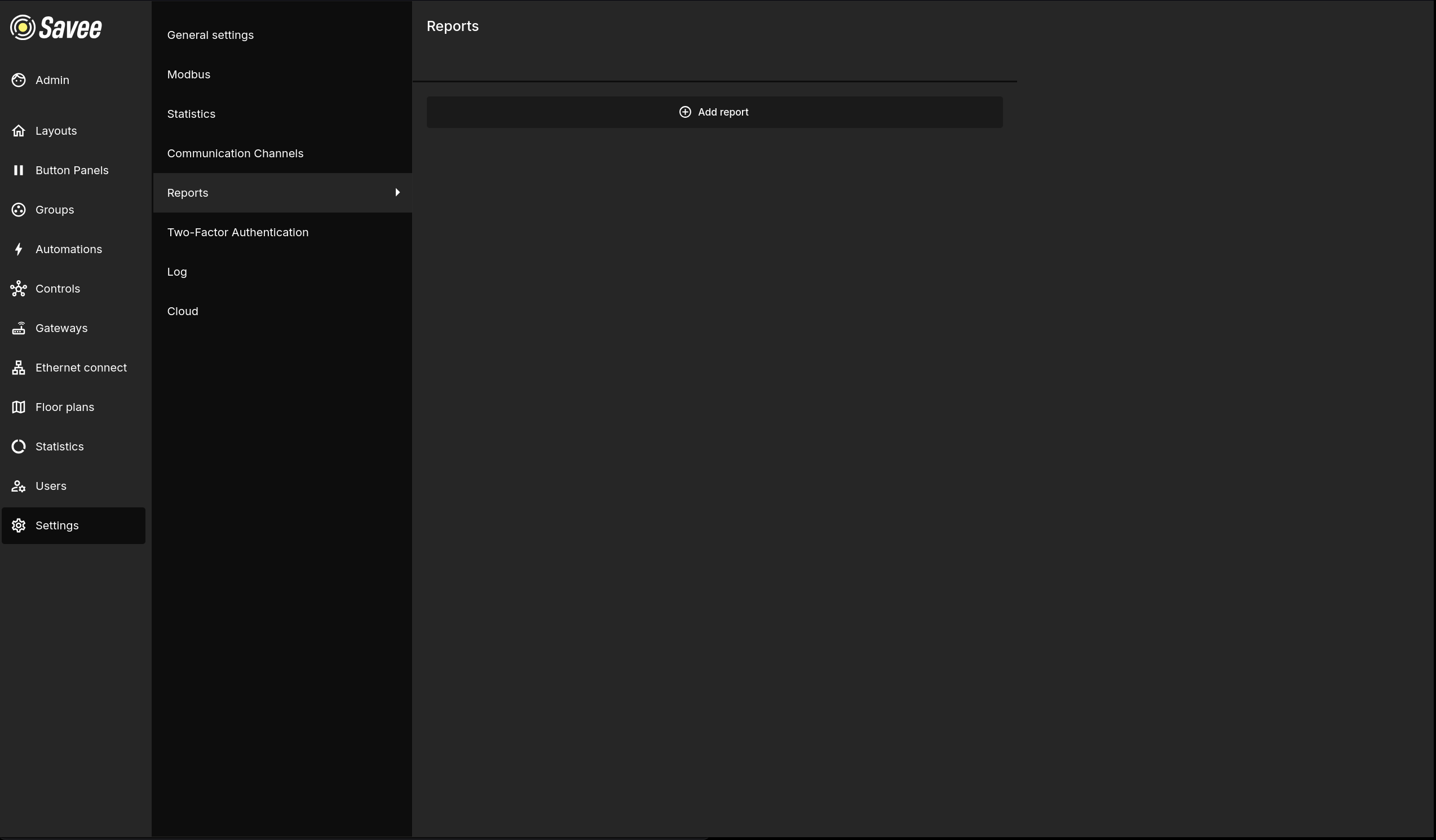Click the Floor plans map icon
This screenshot has height=840, width=1436.
tap(18, 407)
